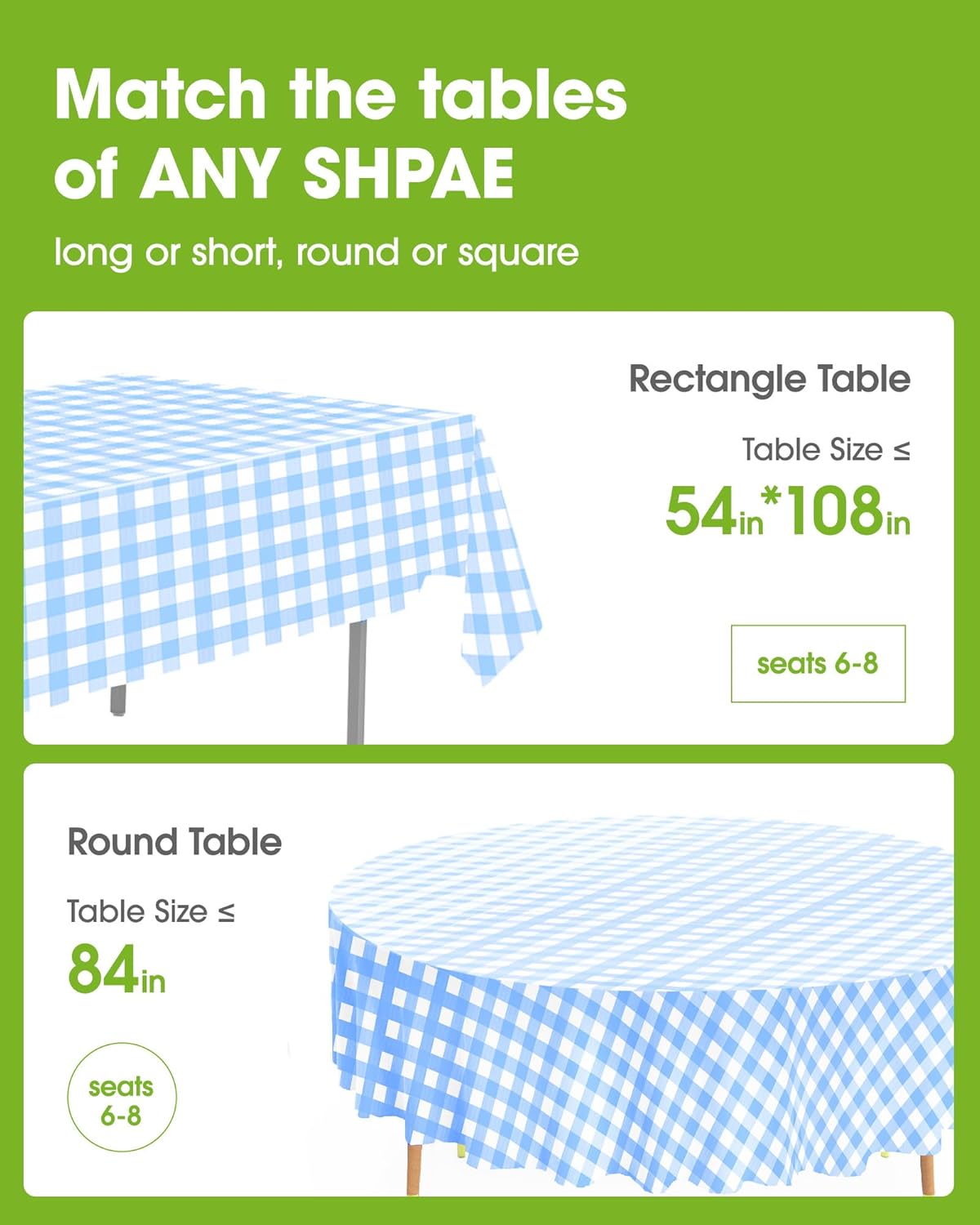The height and width of the screenshot is (1225, 980).
Task: Click the left wooden round-table leg
Action: pos(414,1168)
